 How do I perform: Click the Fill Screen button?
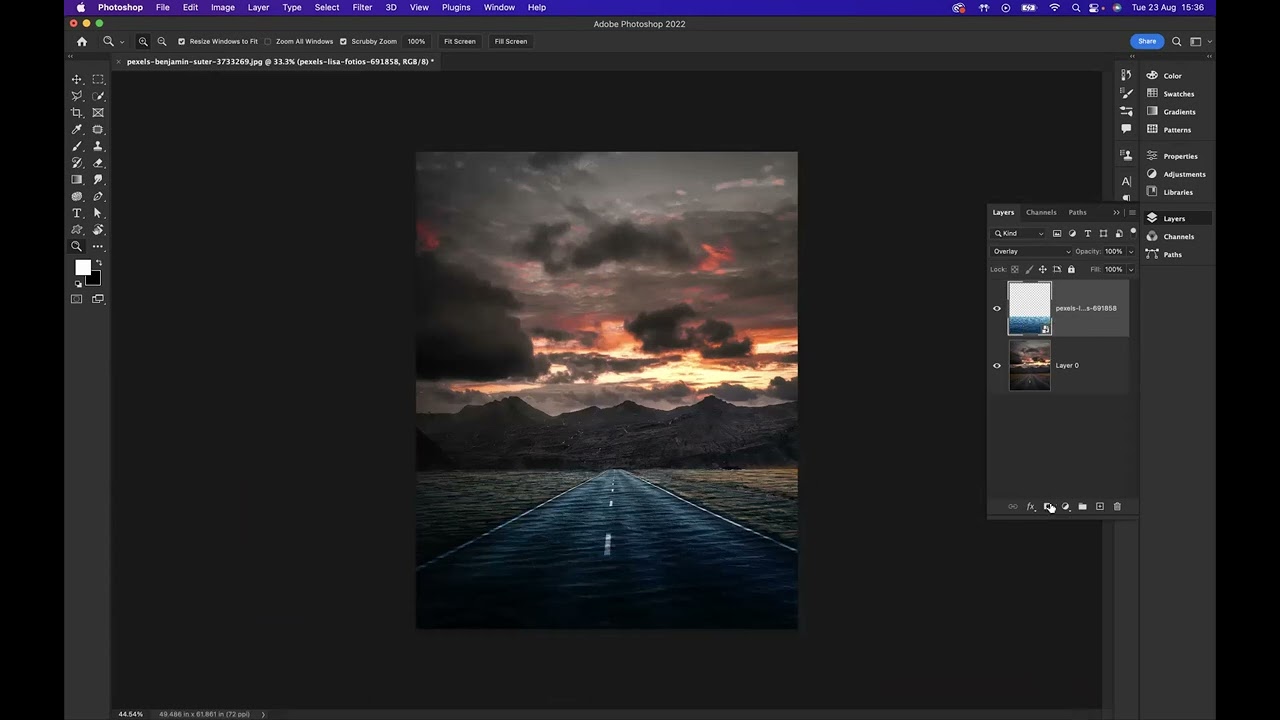510,41
